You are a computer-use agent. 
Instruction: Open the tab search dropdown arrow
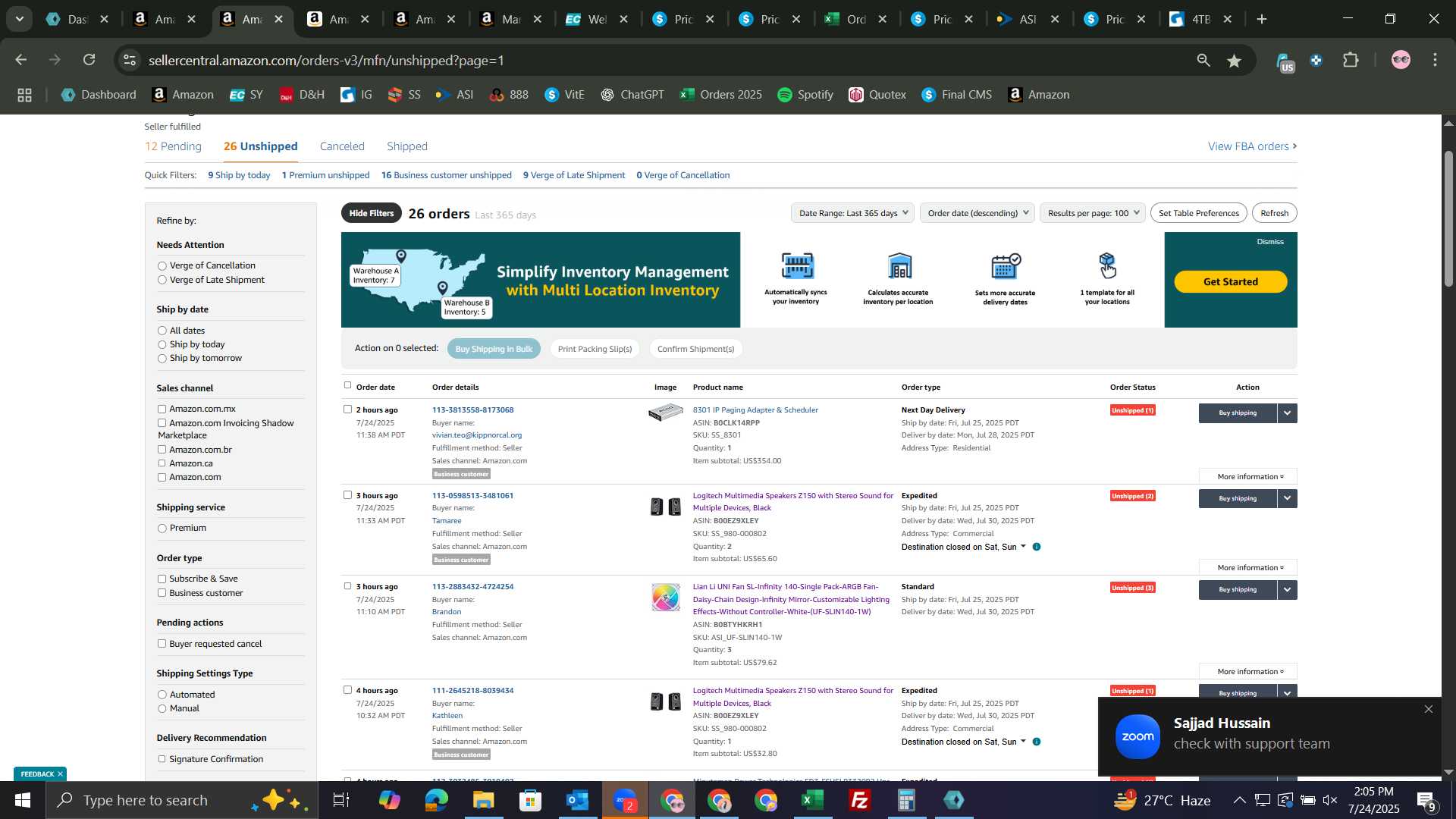(x=19, y=19)
